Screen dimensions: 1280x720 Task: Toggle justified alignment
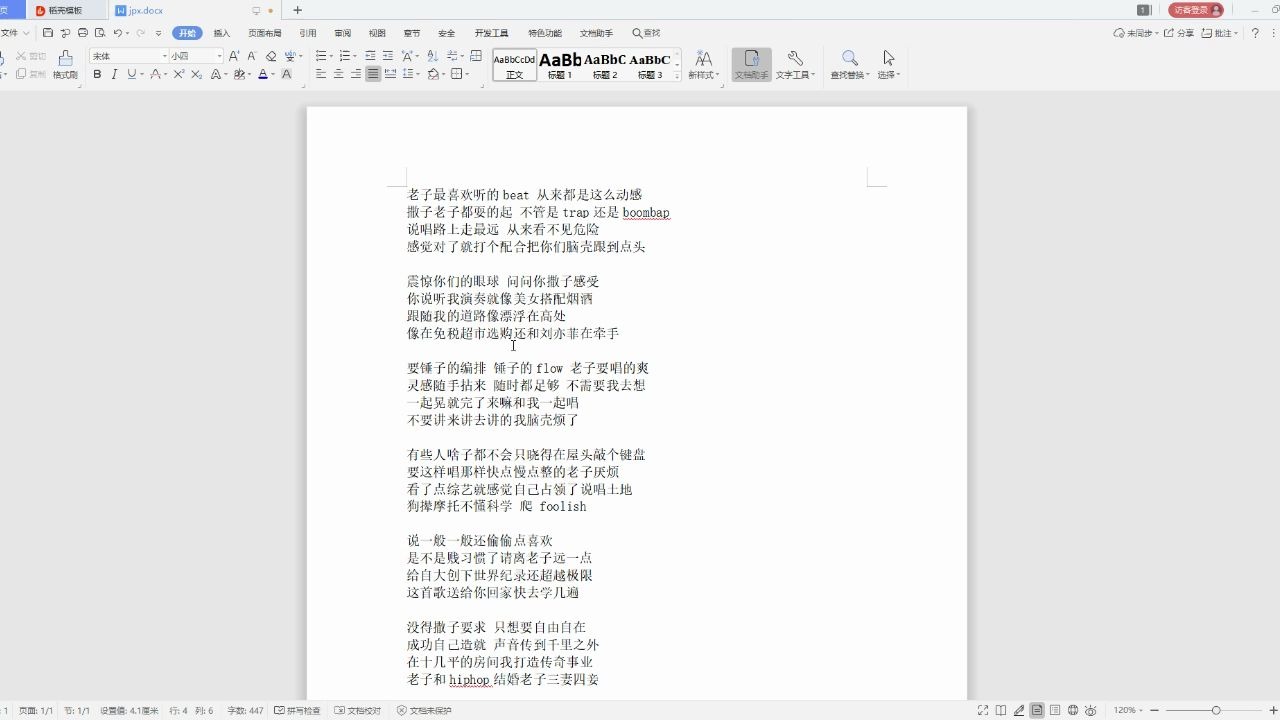[373, 74]
